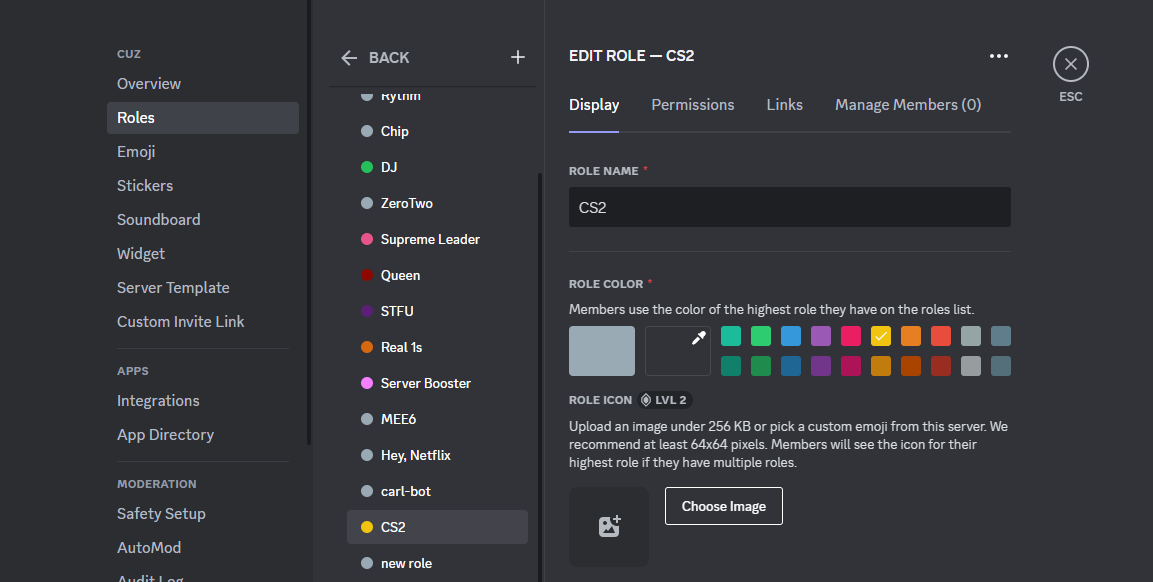Open the Integrations settings page

pos(158,401)
